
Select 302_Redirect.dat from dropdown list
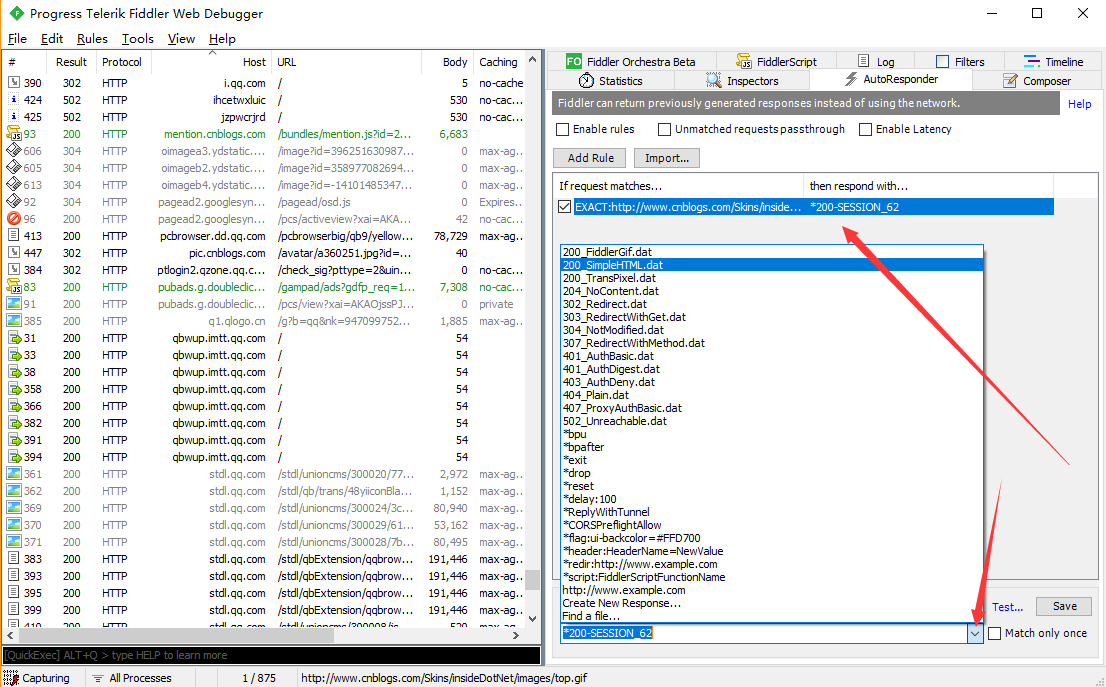coord(772,304)
